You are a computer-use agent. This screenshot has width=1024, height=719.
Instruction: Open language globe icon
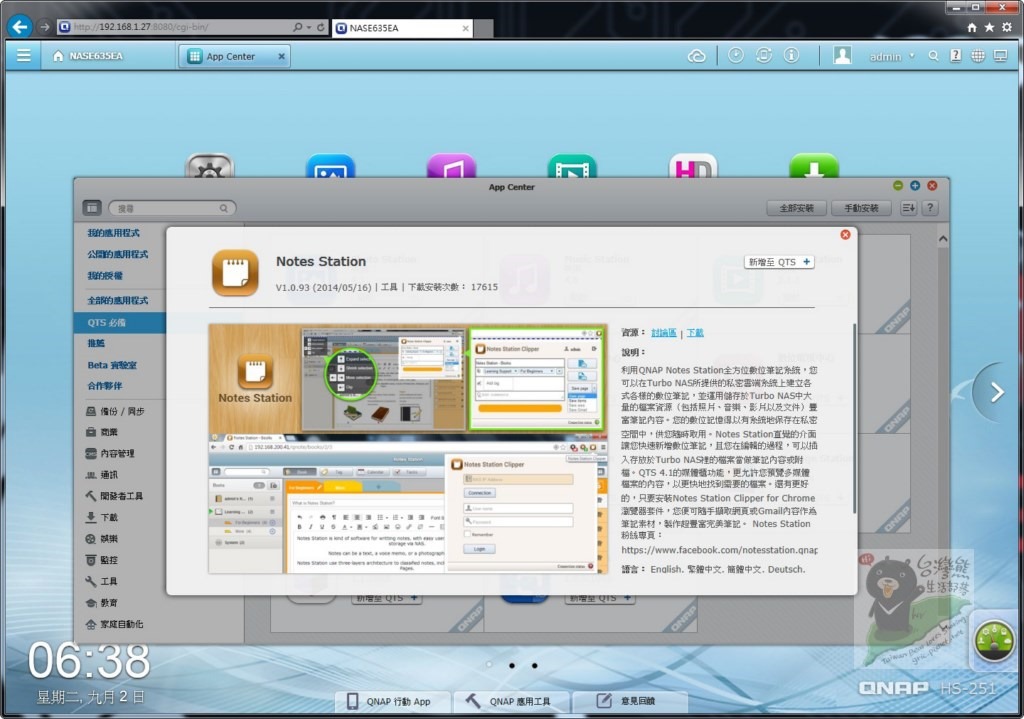(x=978, y=56)
